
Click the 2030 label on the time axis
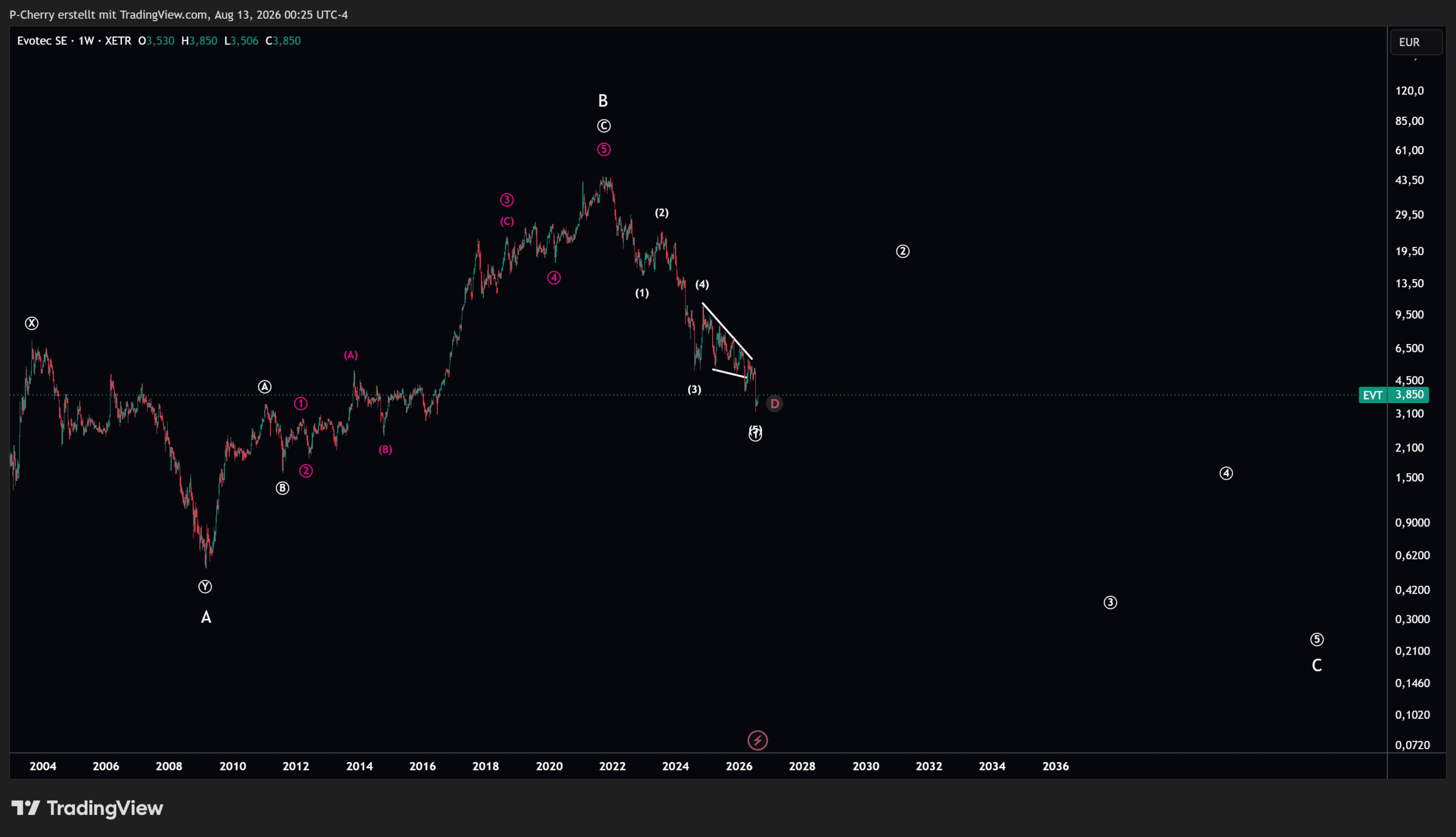click(866, 766)
